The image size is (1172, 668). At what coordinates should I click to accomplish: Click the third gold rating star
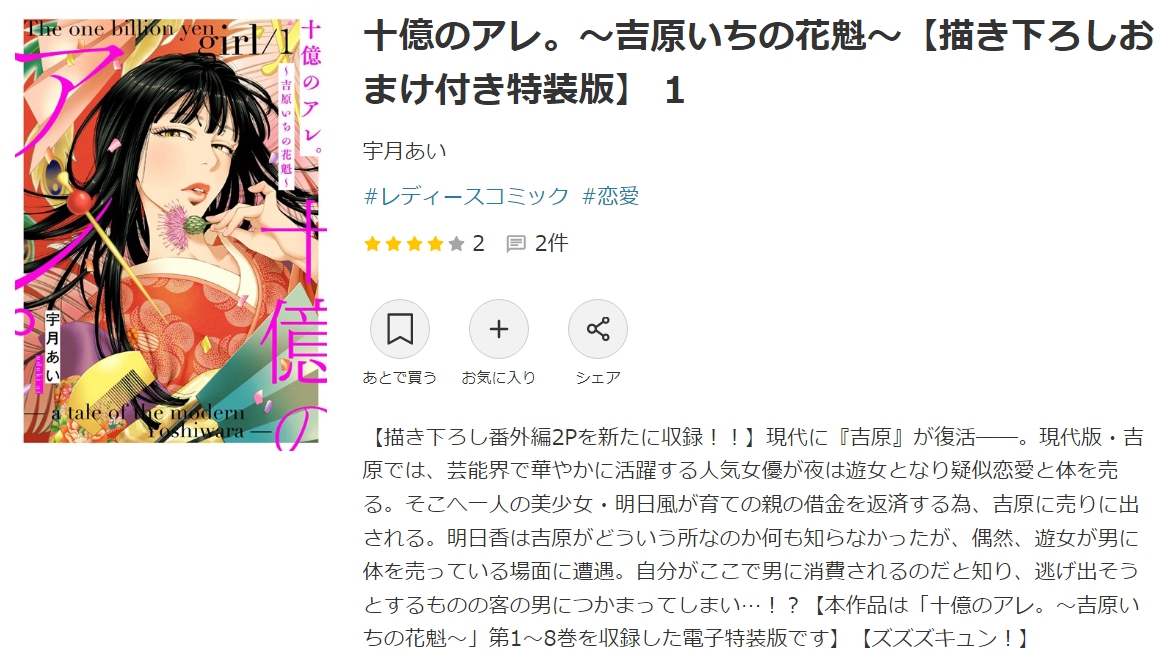tap(414, 244)
